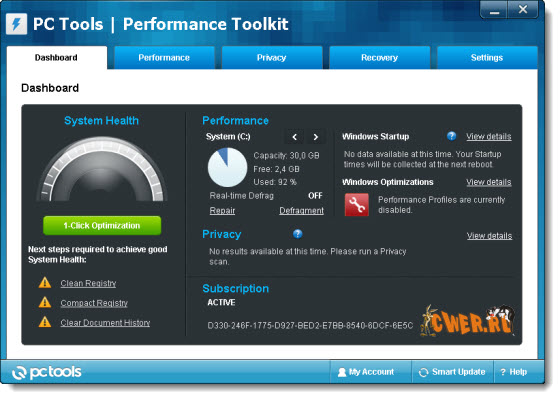Open the Settings tab

point(487,58)
